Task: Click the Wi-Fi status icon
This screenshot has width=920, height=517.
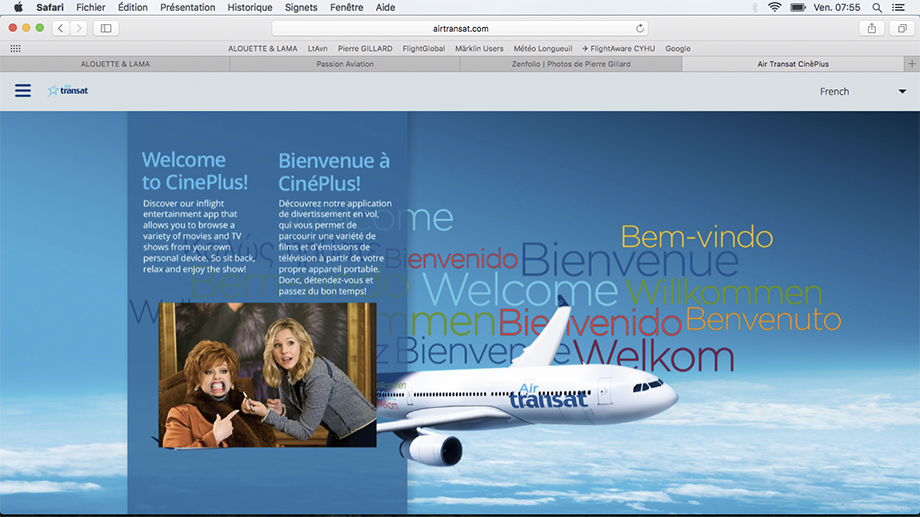Action: pos(774,8)
